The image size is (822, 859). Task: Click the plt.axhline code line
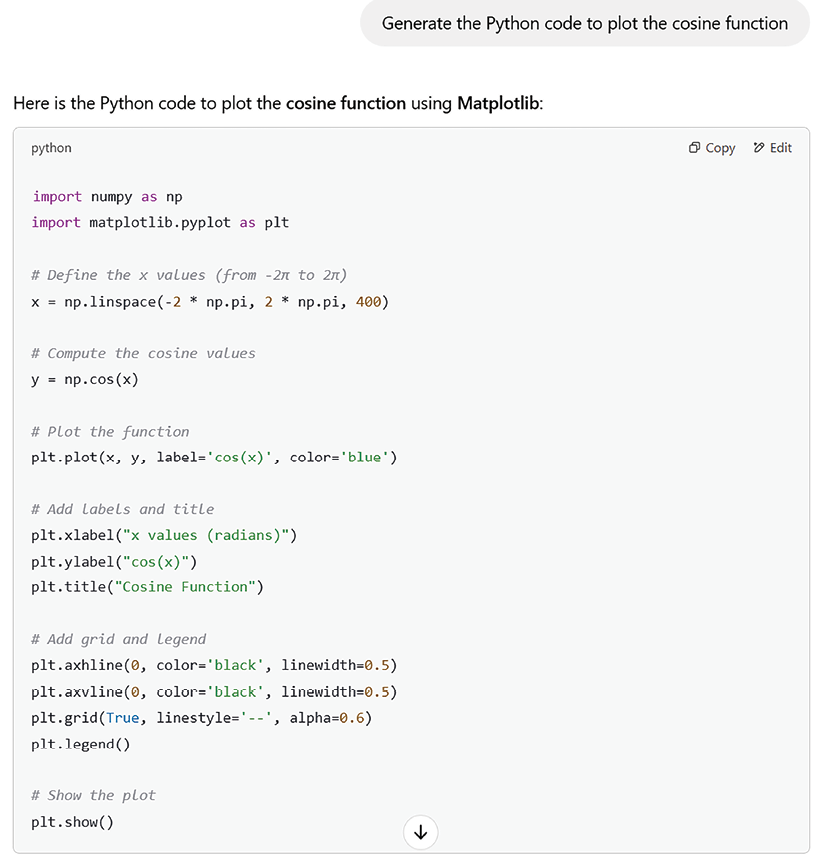coord(214,665)
